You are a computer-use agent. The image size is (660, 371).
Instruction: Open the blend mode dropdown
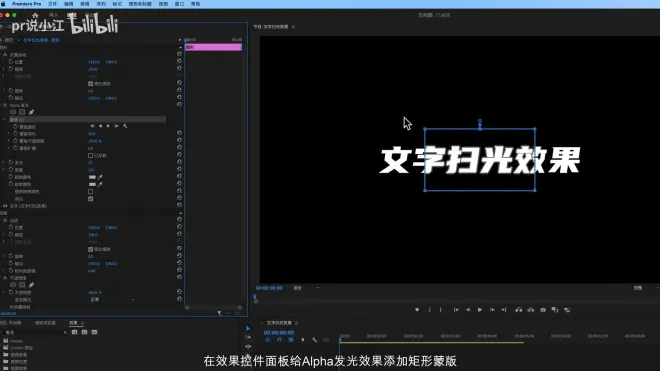pyautogui.click(x=112, y=299)
